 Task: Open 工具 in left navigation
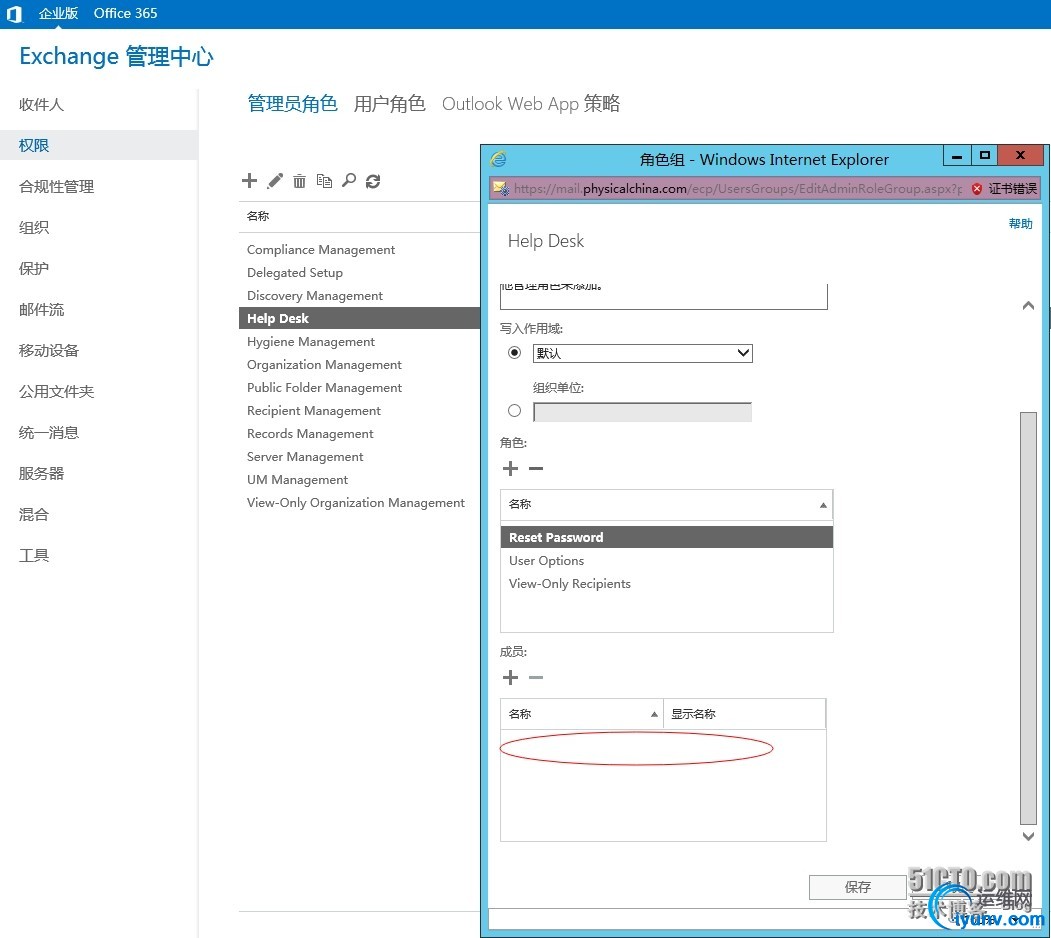(34, 555)
